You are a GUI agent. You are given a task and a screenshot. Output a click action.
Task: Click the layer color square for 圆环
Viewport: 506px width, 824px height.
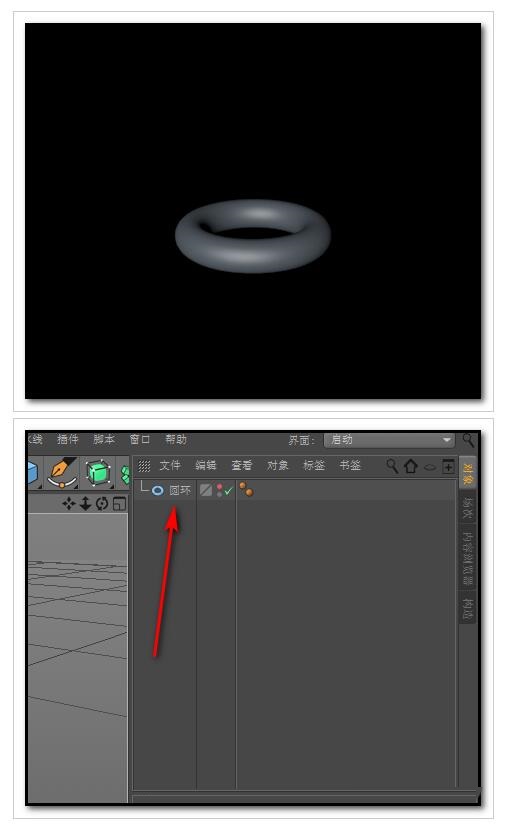pos(206,490)
